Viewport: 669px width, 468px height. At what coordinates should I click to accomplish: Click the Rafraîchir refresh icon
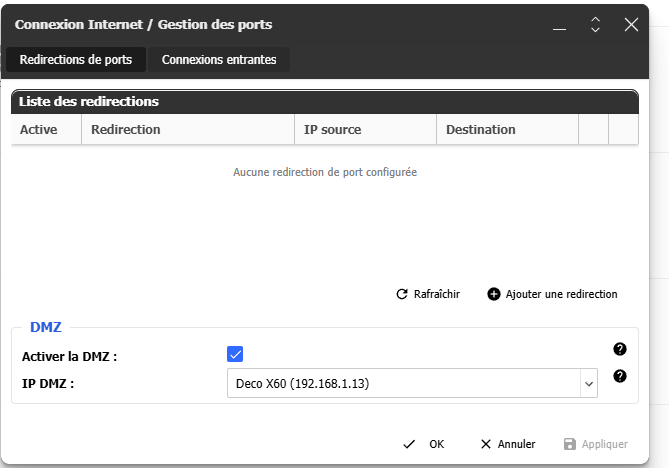(402, 294)
